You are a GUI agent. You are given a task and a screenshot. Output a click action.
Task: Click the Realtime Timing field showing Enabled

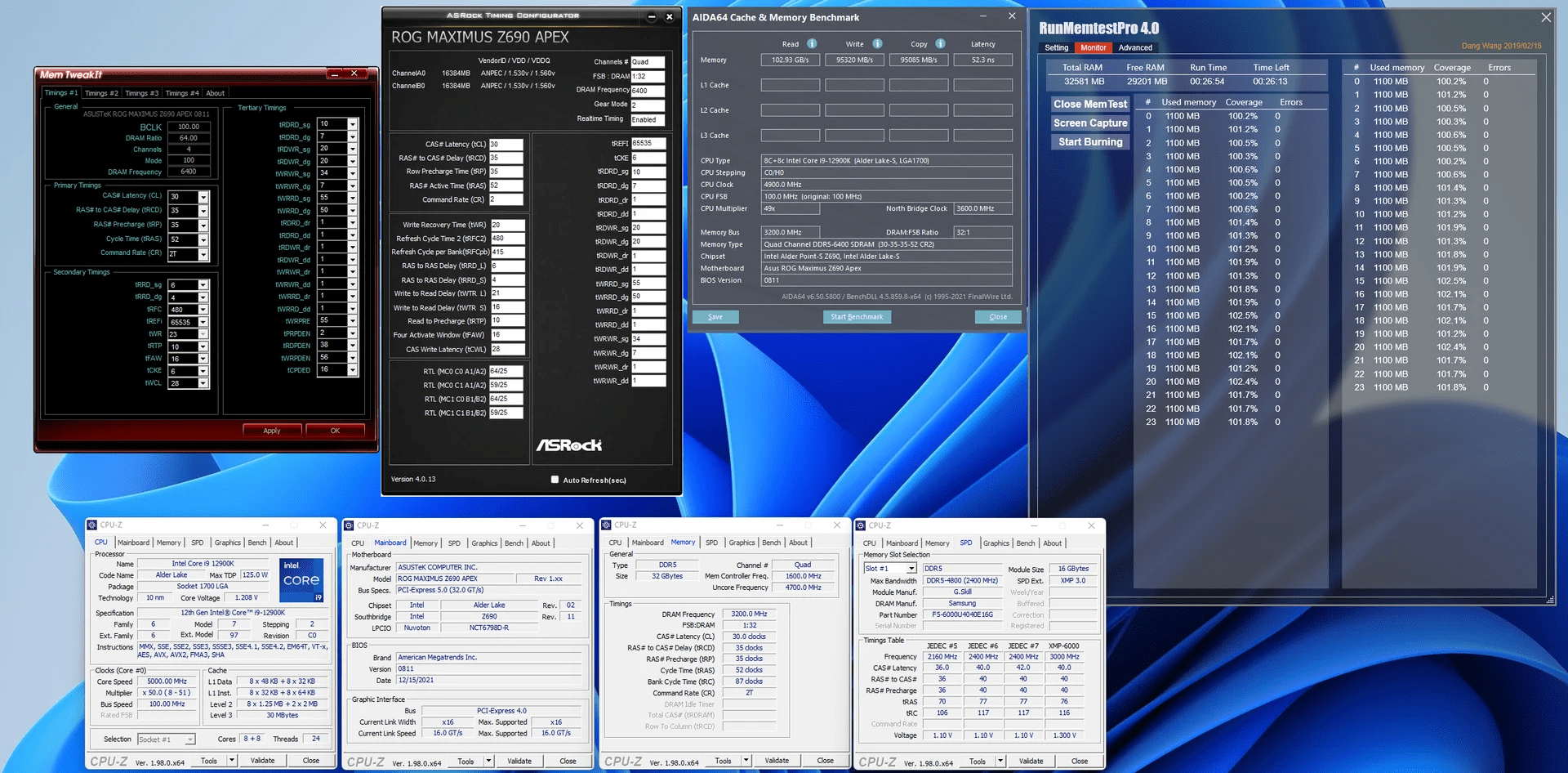648,120
